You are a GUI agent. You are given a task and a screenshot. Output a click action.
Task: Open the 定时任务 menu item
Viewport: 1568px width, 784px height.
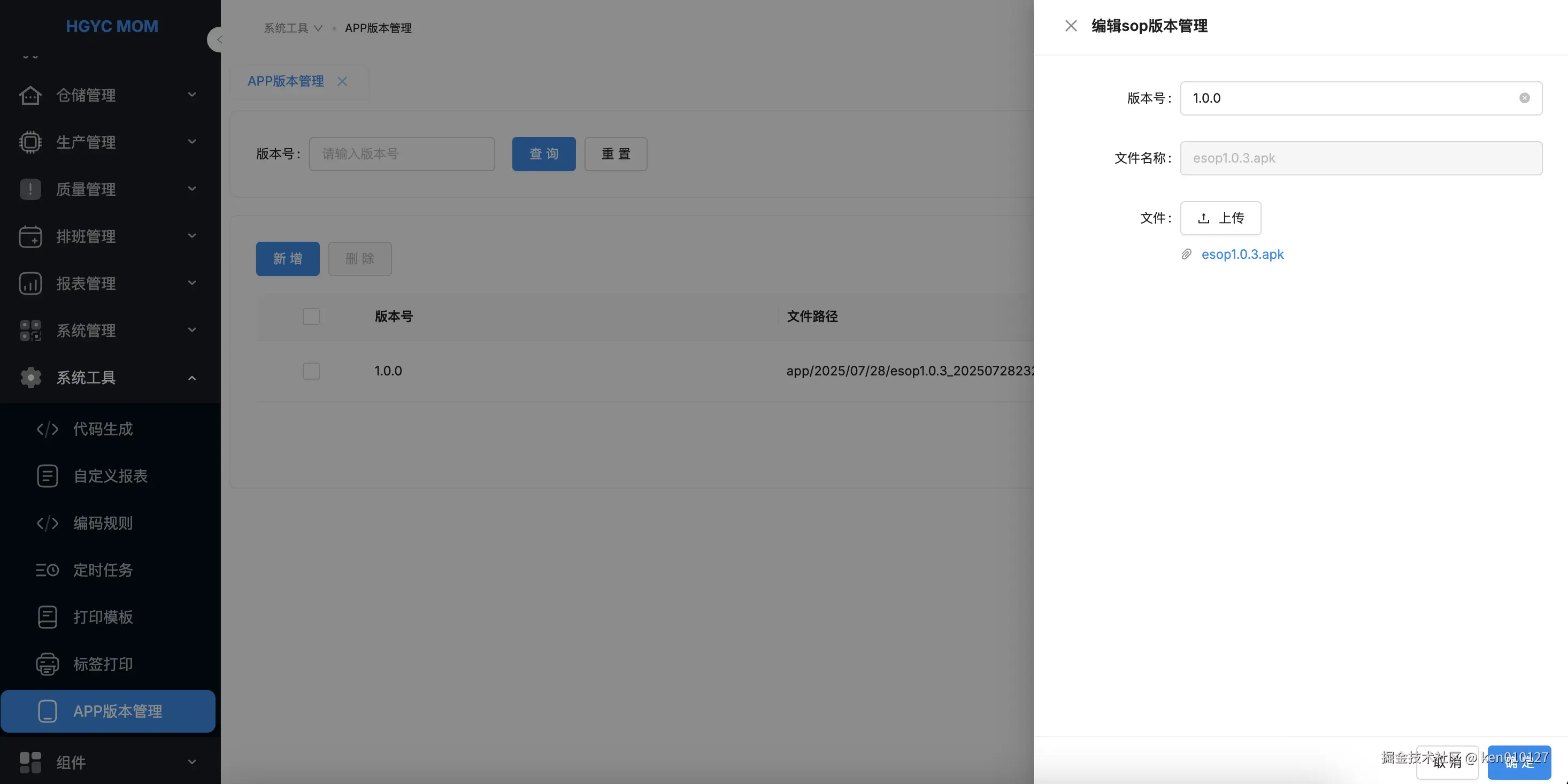(103, 570)
